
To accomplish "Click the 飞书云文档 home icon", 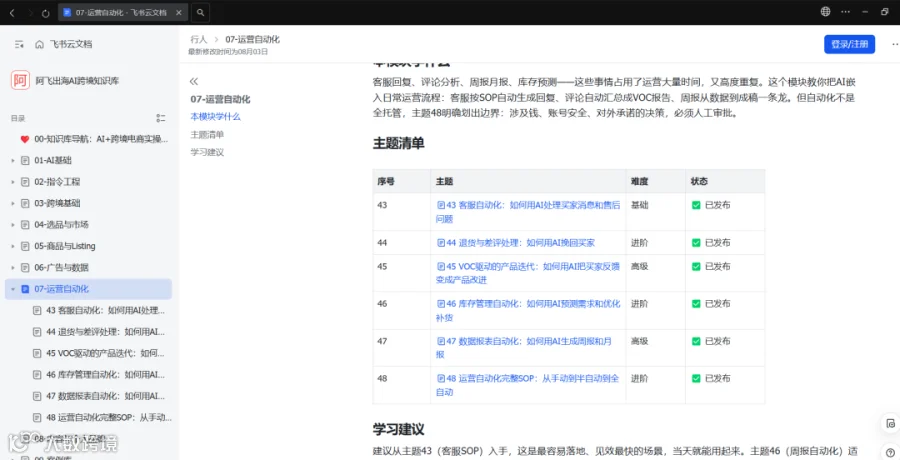I will pos(40,44).
